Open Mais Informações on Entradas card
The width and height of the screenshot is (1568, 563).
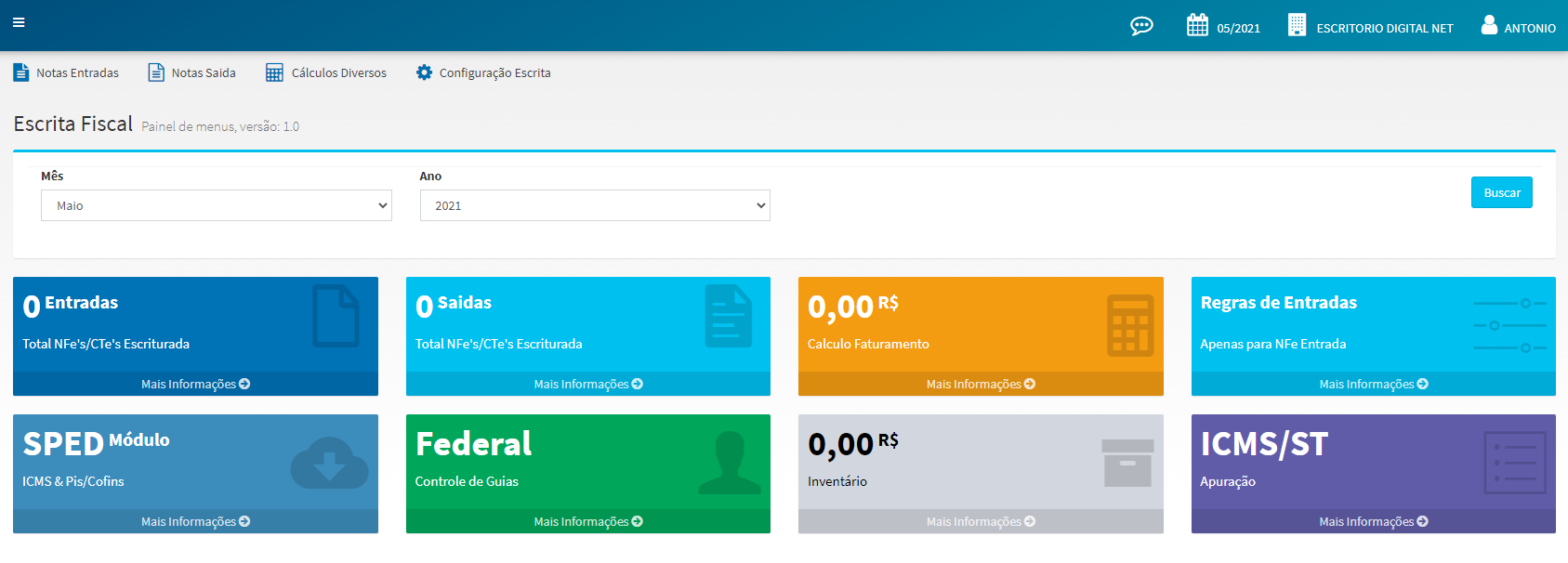pyautogui.click(x=195, y=384)
